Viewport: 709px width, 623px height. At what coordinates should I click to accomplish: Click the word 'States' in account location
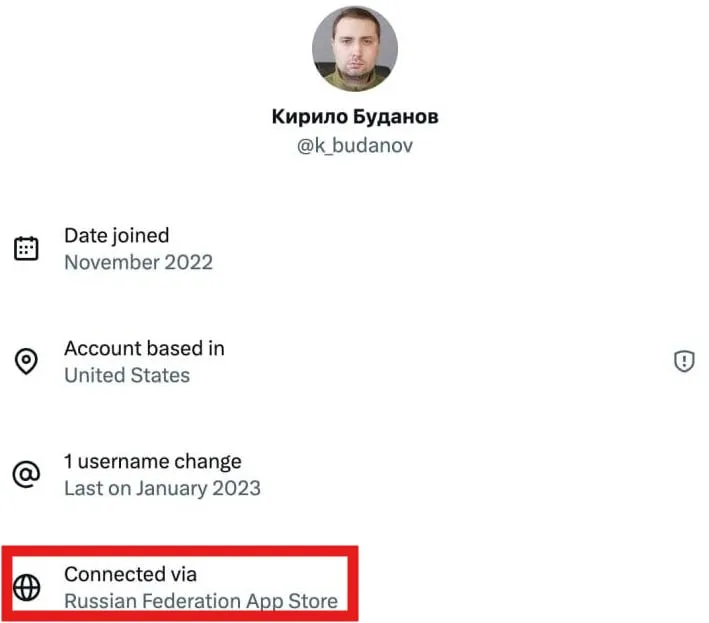pyautogui.click(x=161, y=375)
